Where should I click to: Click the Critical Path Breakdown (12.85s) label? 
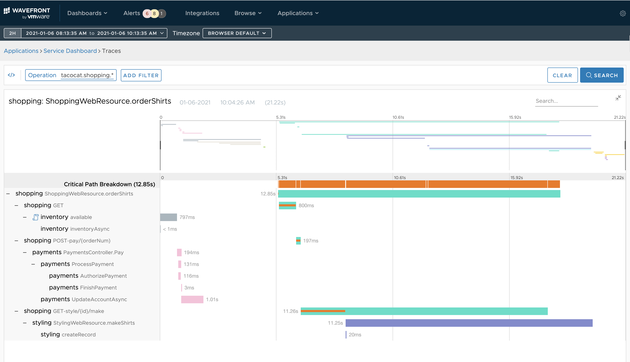(x=109, y=184)
